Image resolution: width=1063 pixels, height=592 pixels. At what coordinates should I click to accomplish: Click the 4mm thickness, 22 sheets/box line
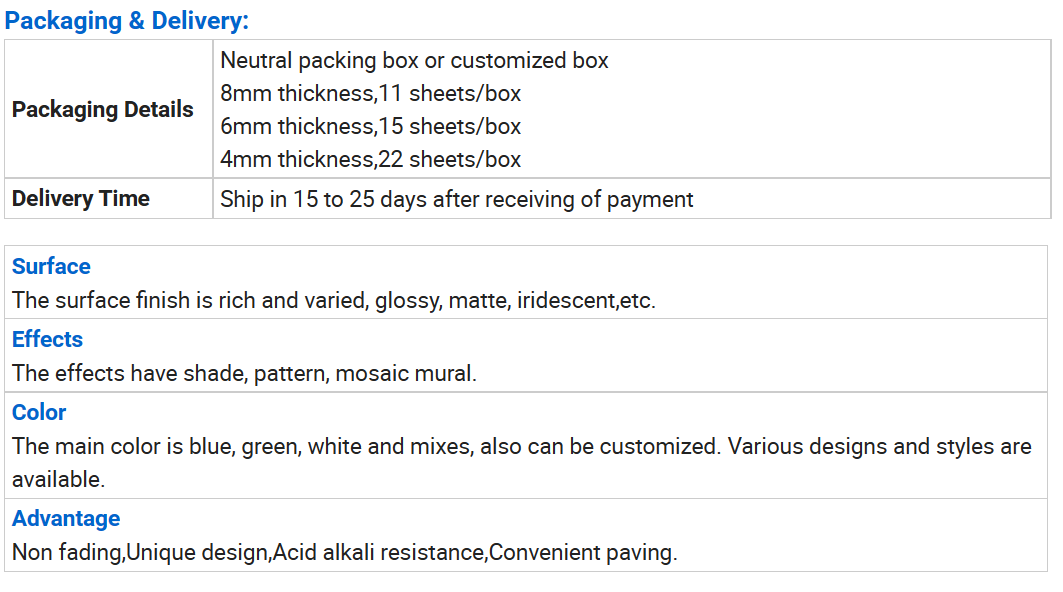tap(370, 159)
